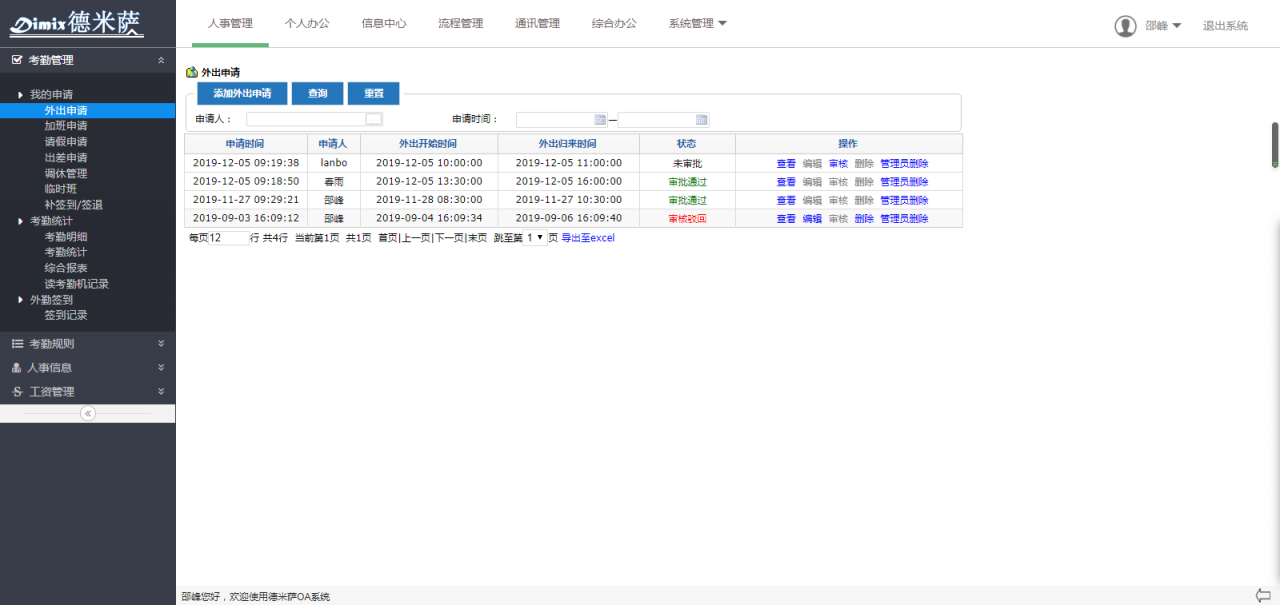The image size is (1280, 605).
Task: Click 导出至excel link
Action: (x=588, y=238)
